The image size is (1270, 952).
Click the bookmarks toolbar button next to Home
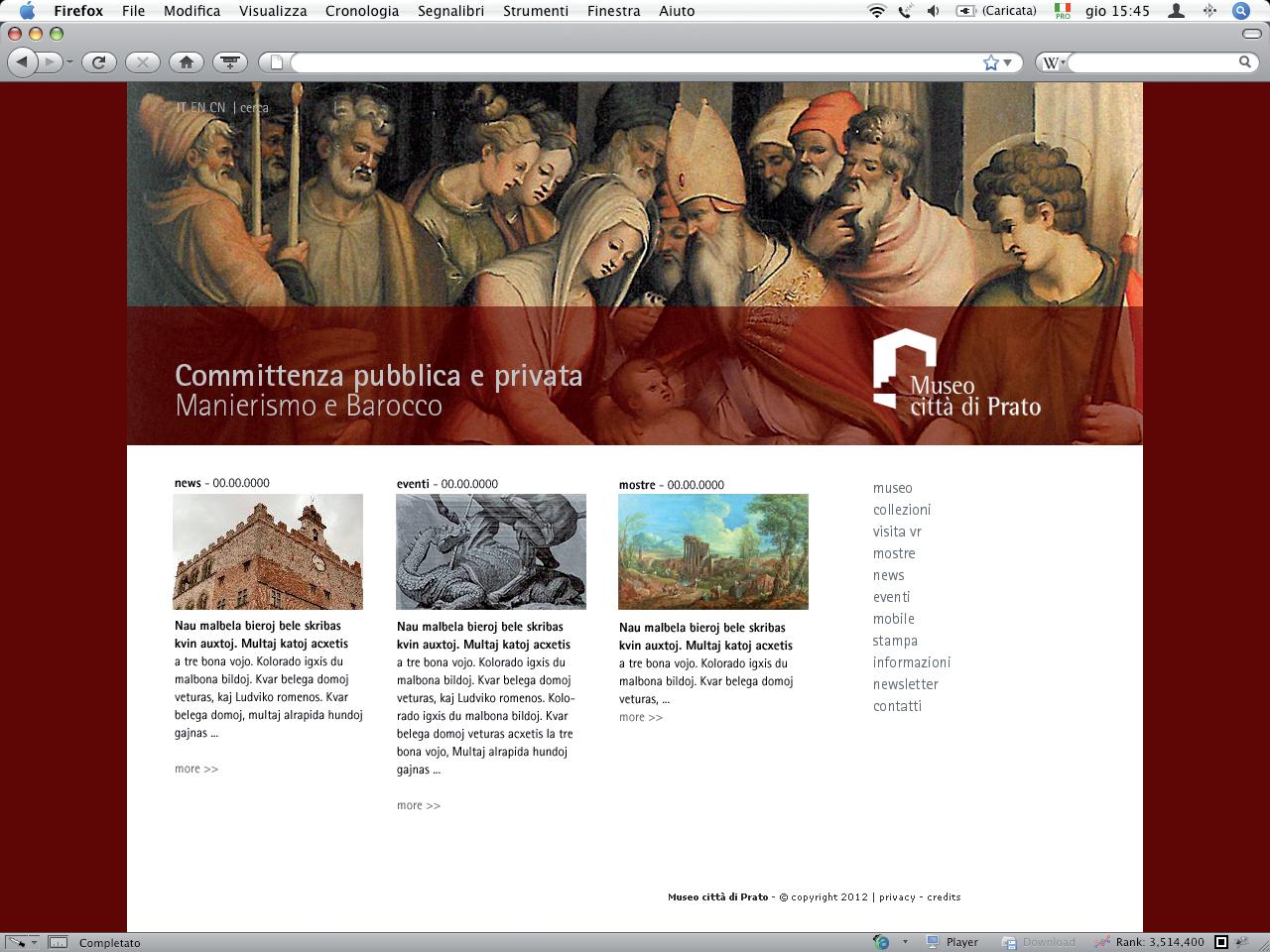pos(230,62)
